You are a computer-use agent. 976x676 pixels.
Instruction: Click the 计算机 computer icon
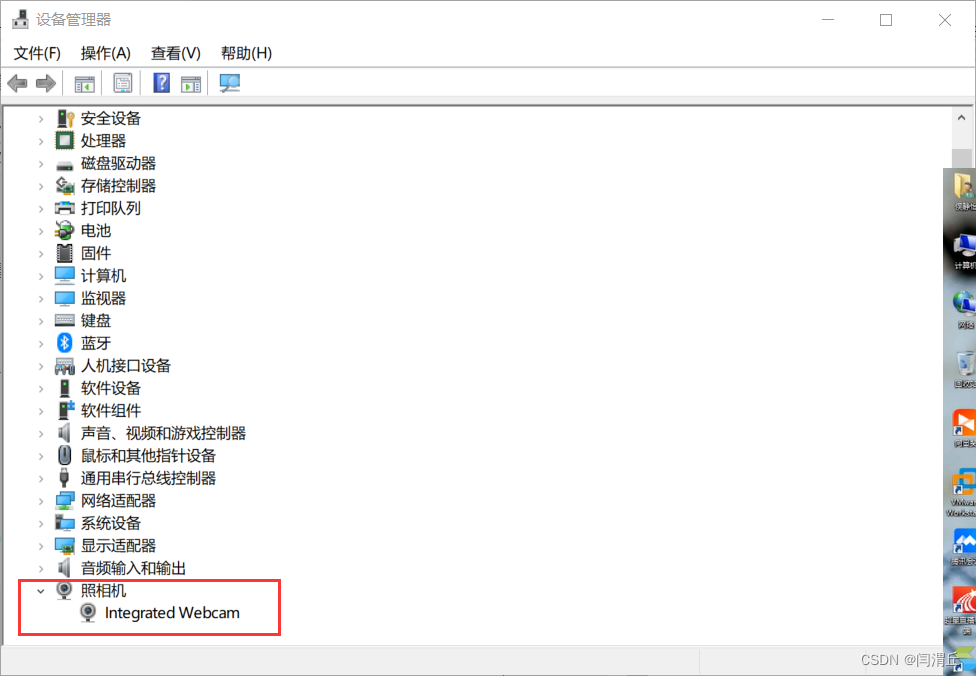(x=65, y=275)
